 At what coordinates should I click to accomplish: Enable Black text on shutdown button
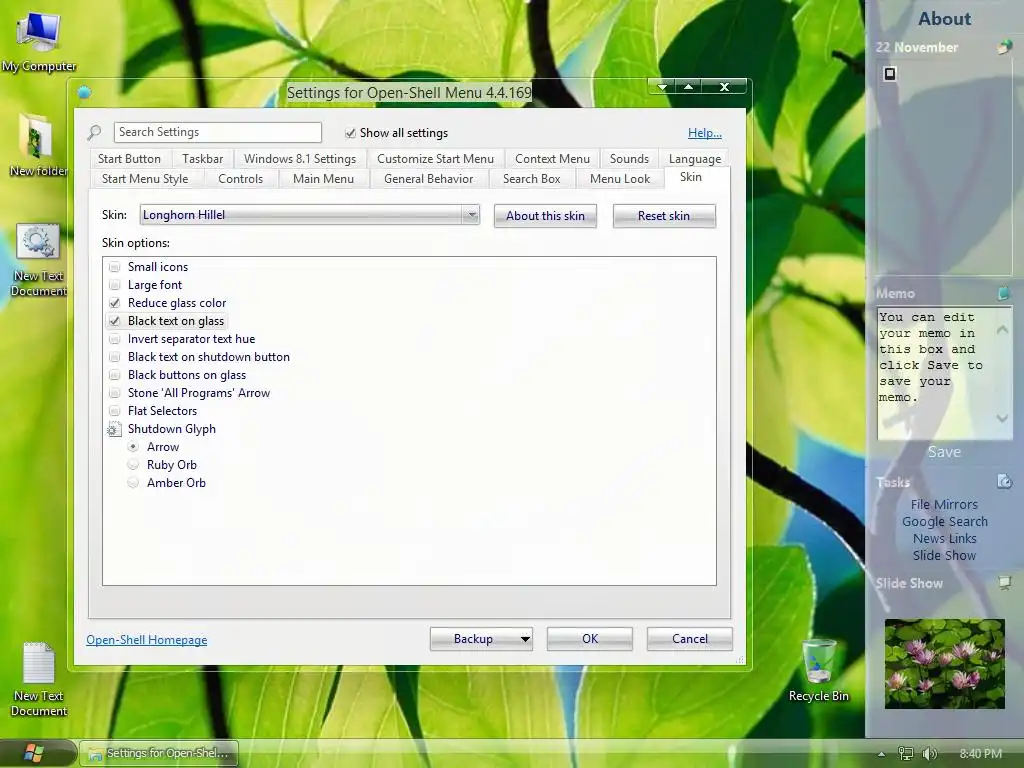[x=115, y=357]
